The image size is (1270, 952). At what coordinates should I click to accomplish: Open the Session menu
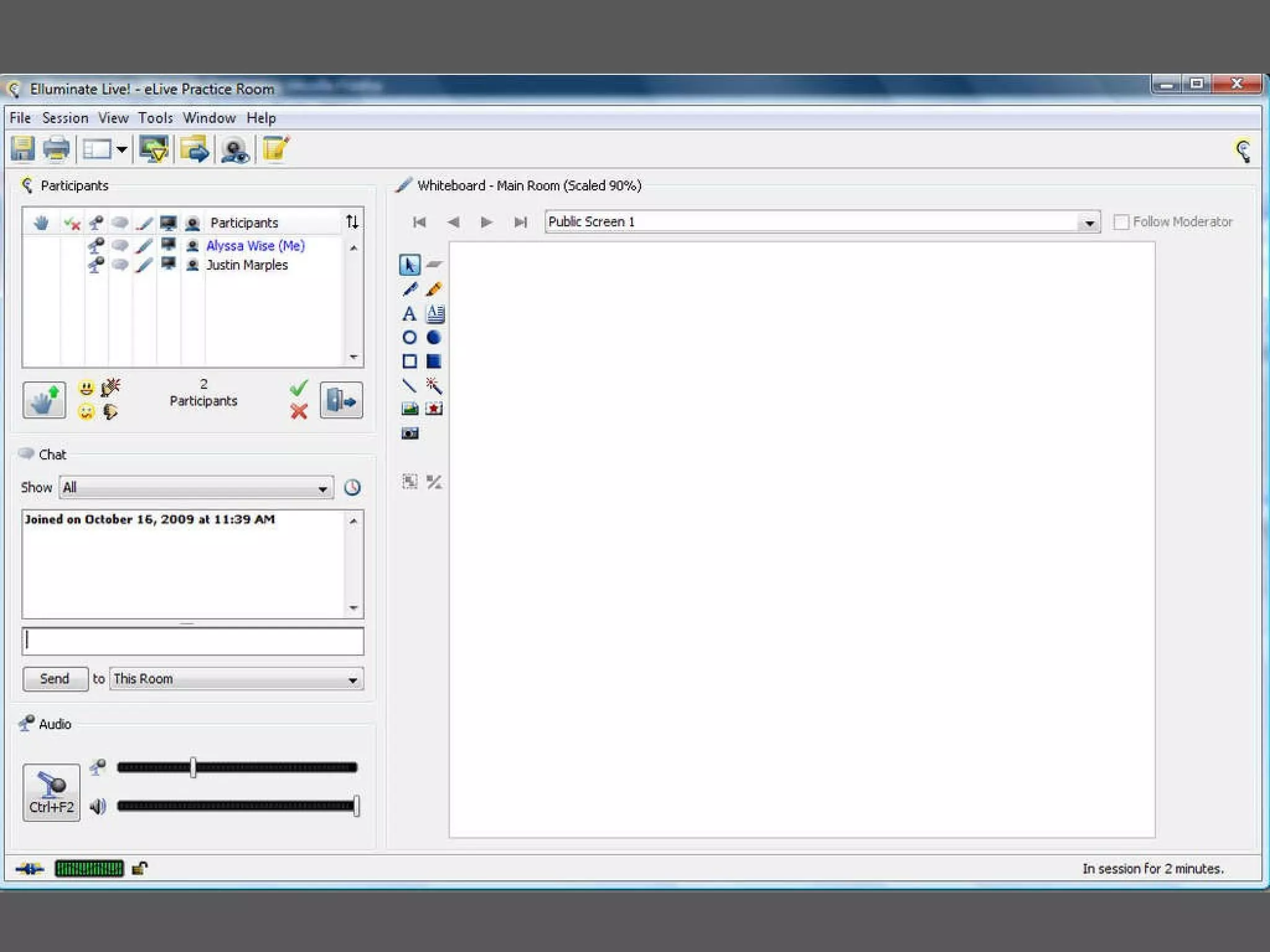[x=65, y=118]
